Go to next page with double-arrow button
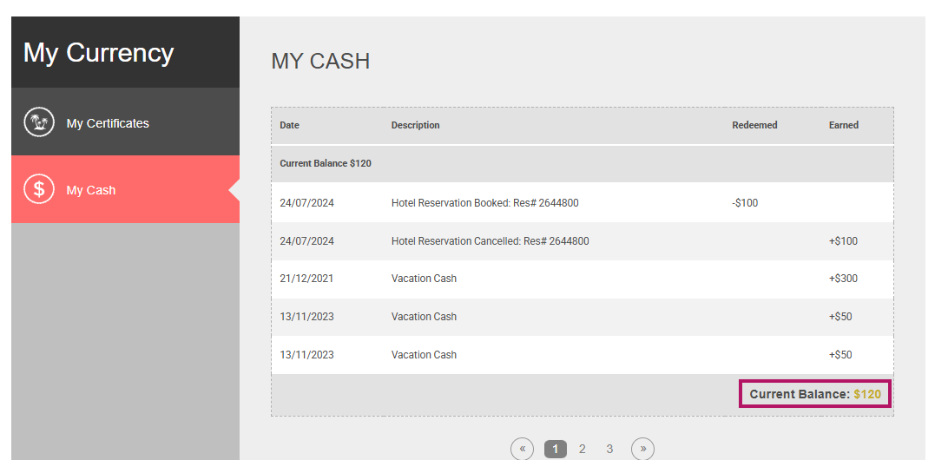Screen dimensions: 936x460 [642, 449]
